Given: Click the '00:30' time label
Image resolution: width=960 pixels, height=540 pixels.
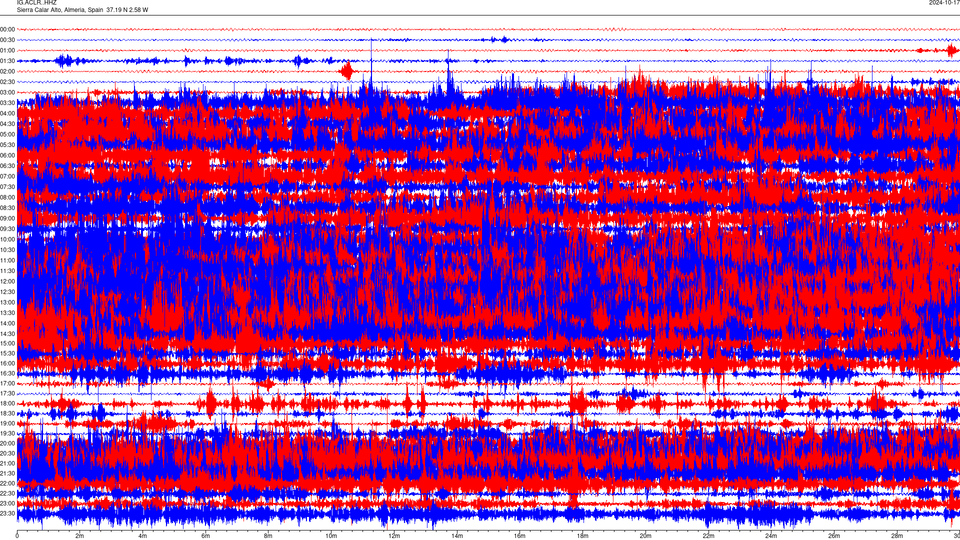Looking at the screenshot, I should [8, 40].
